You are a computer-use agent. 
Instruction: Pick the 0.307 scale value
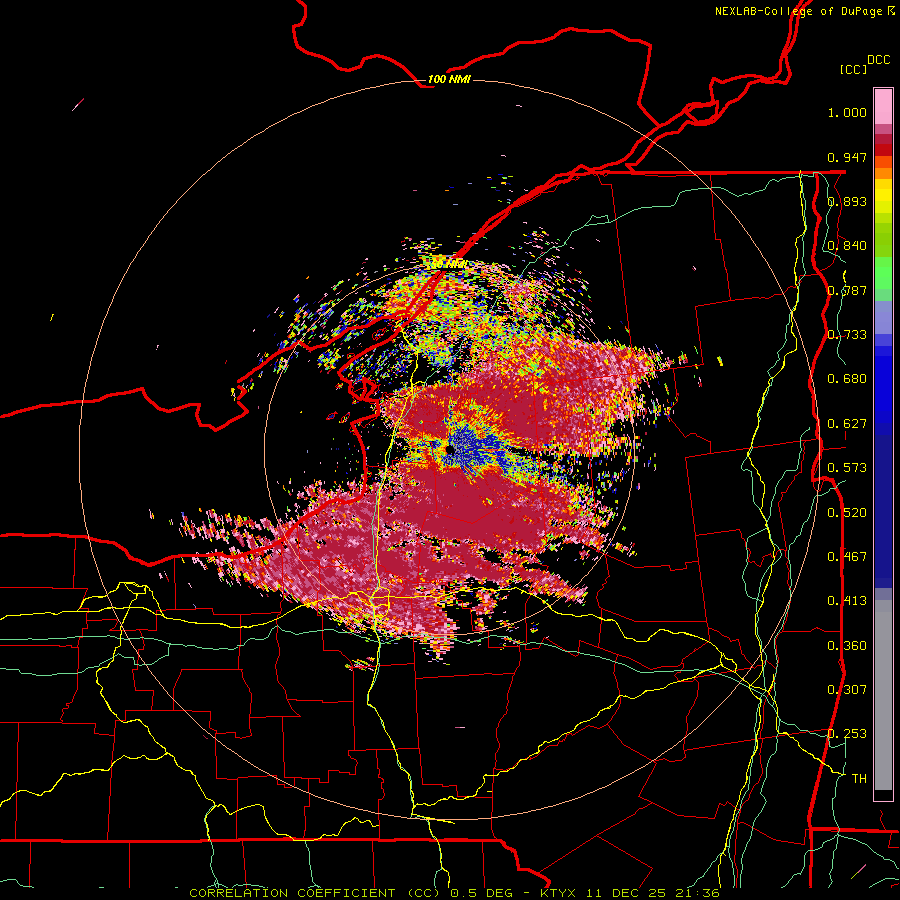pyautogui.click(x=847, y=690)
